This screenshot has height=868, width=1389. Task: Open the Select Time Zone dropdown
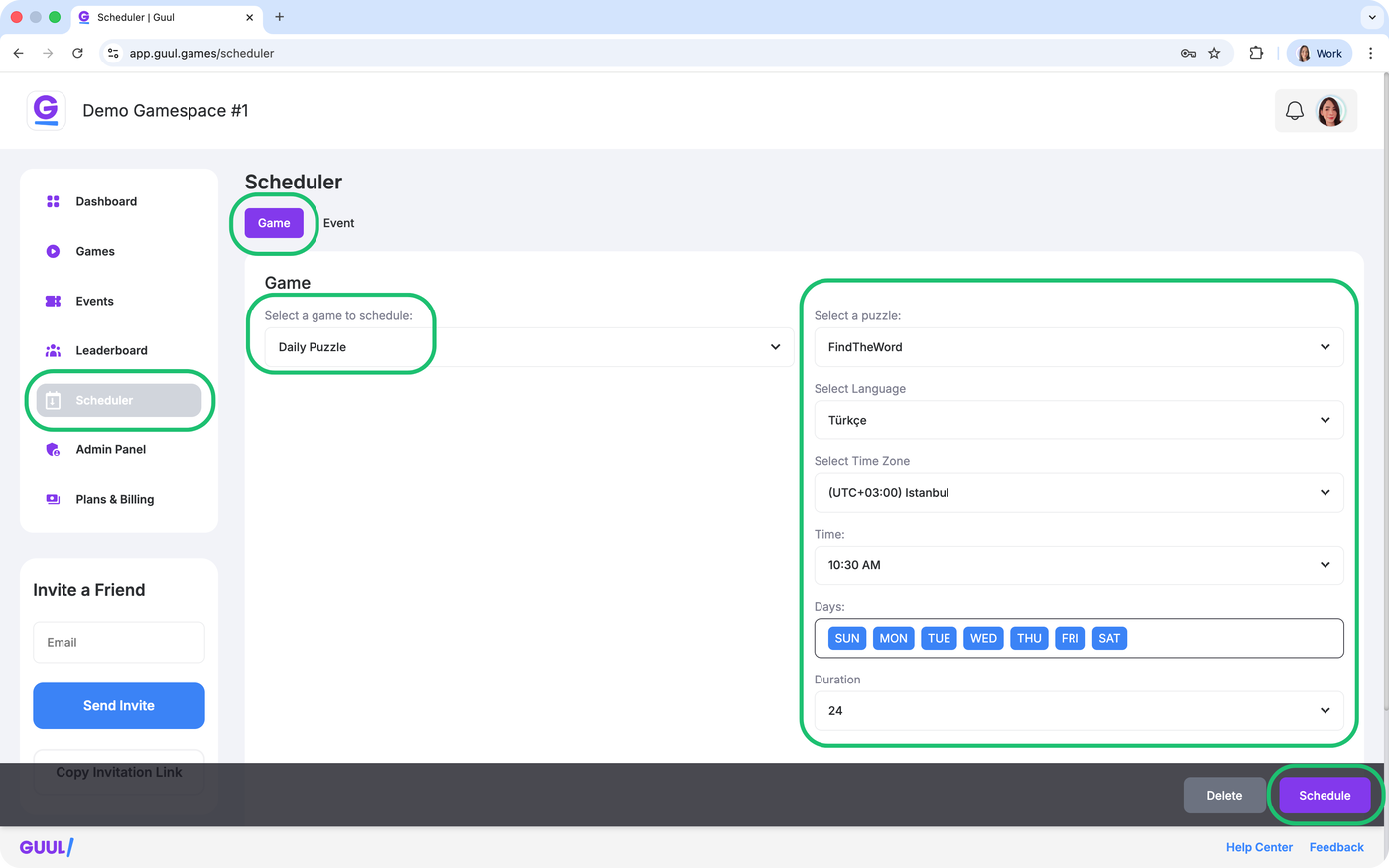[x=1078, y=492]
